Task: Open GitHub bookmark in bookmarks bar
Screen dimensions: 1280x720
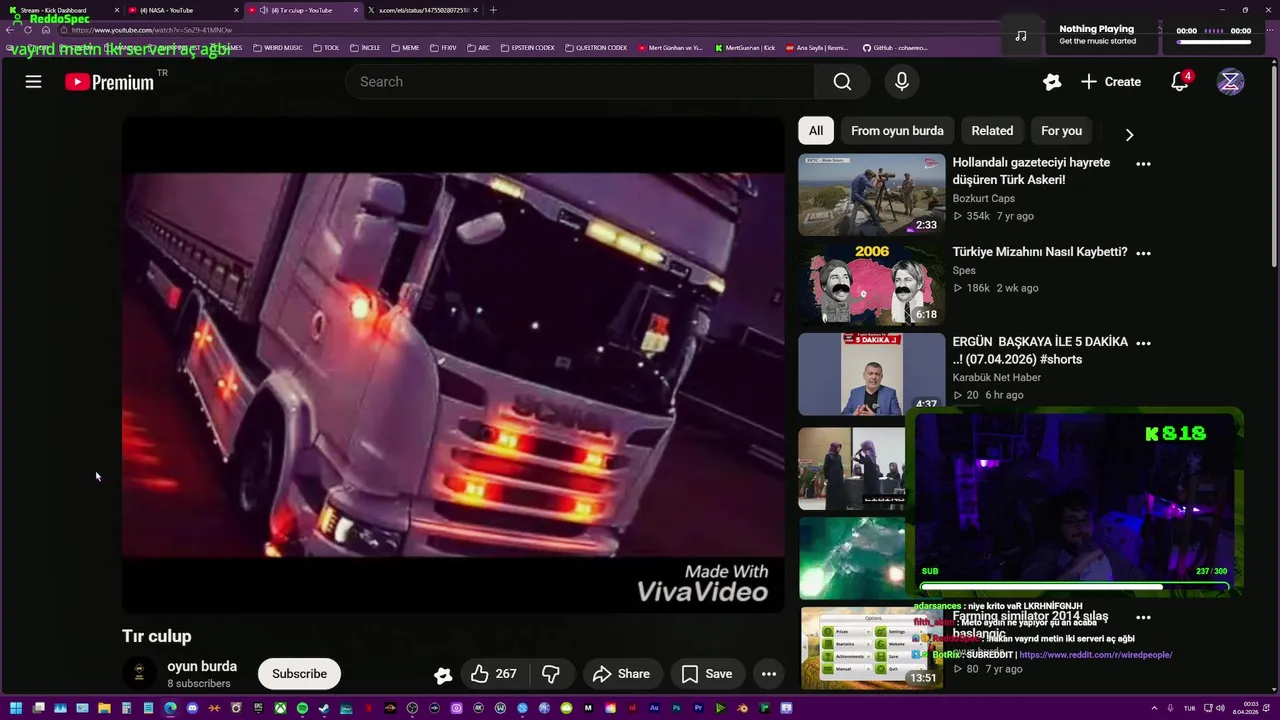Action: tap(895, 47)
